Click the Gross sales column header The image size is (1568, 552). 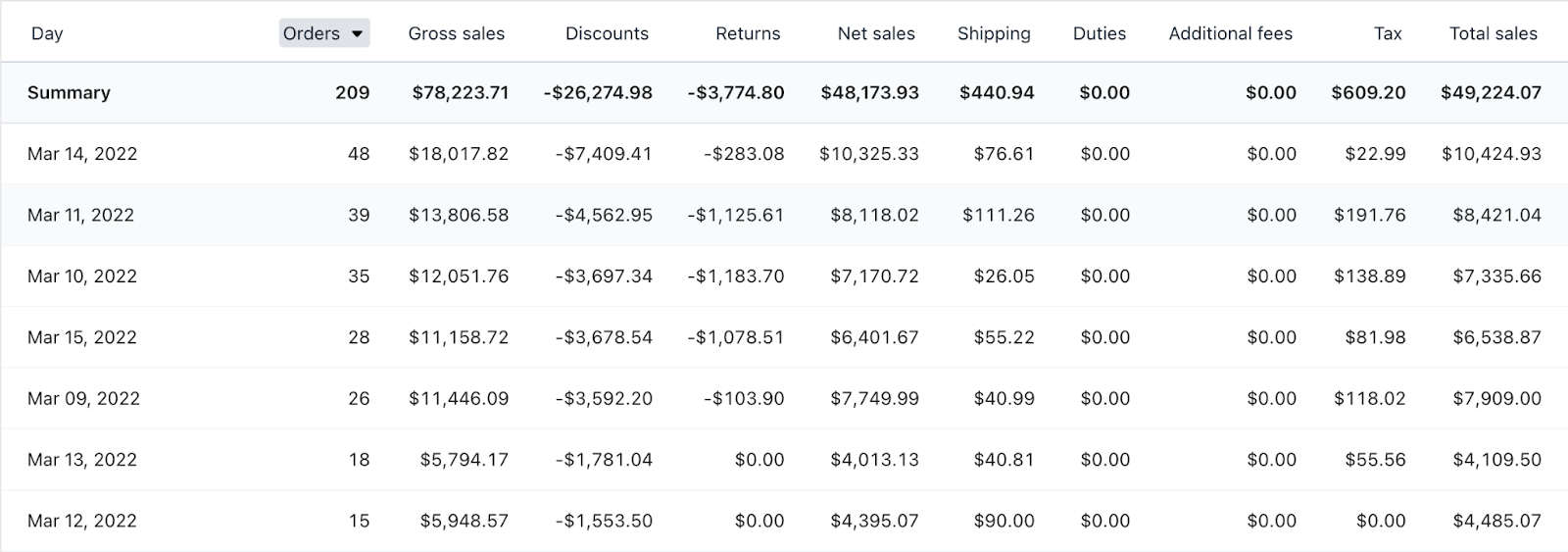coord(457,33)
